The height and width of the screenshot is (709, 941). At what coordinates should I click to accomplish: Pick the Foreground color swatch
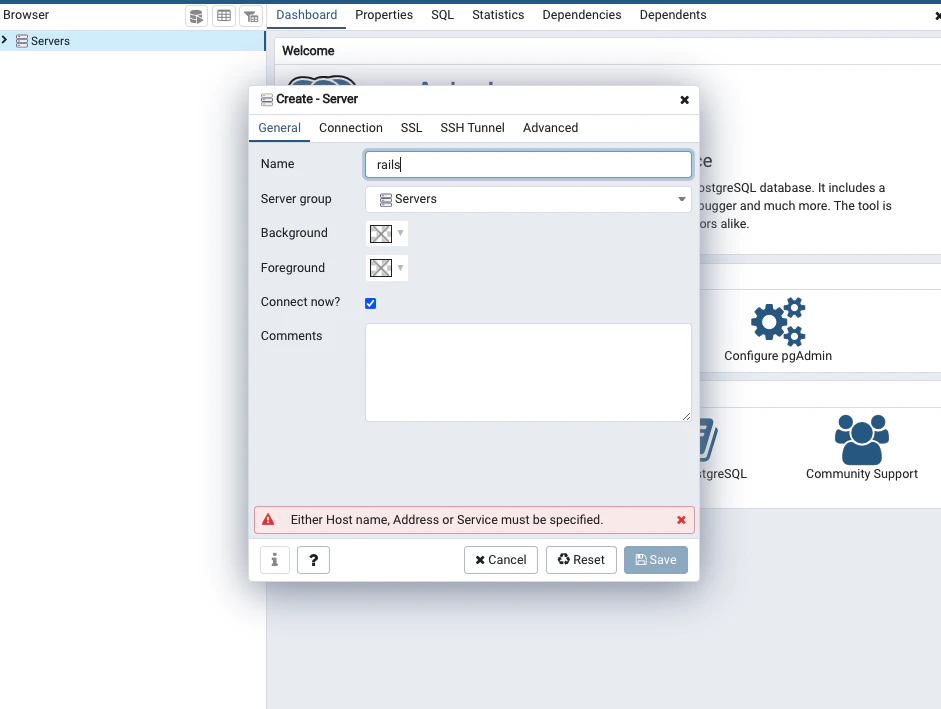381,268
